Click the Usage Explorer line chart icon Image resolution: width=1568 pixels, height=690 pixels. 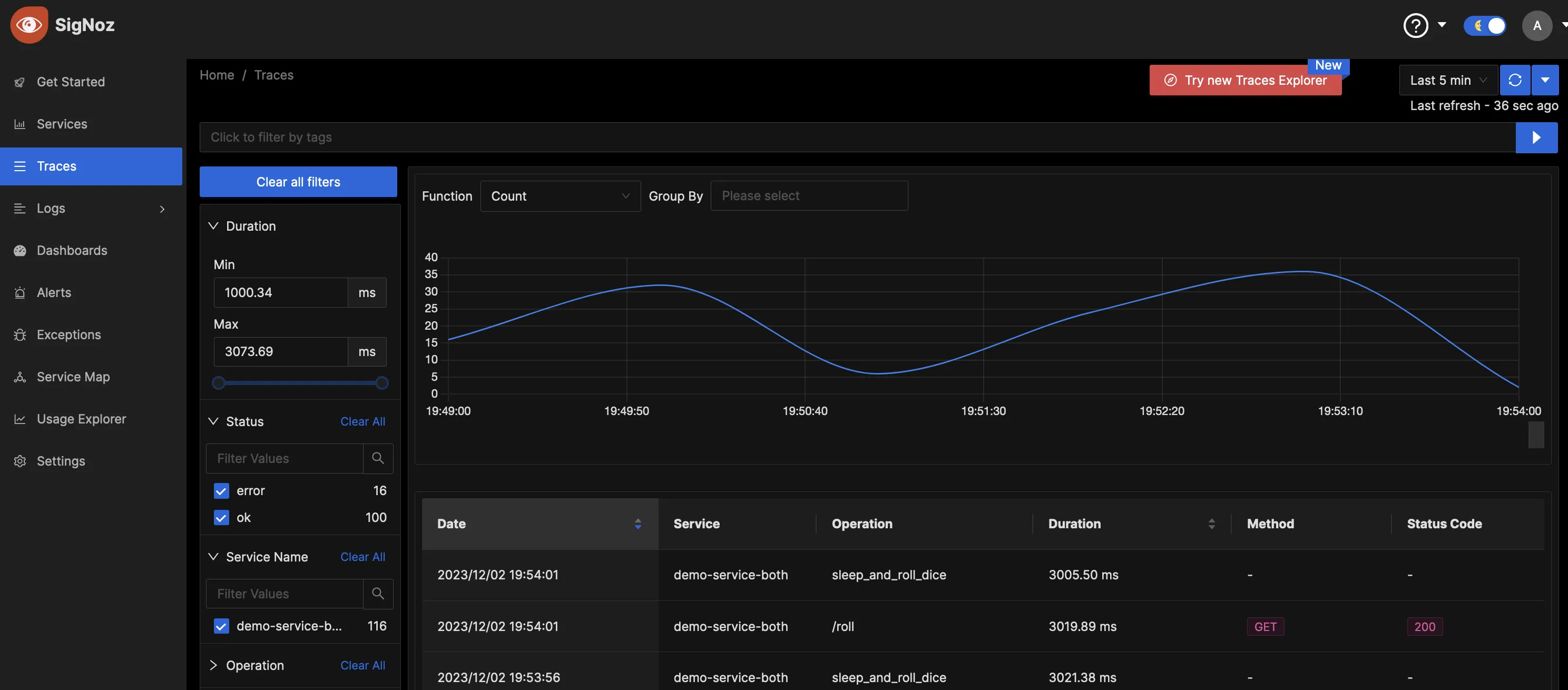point(19,419)
